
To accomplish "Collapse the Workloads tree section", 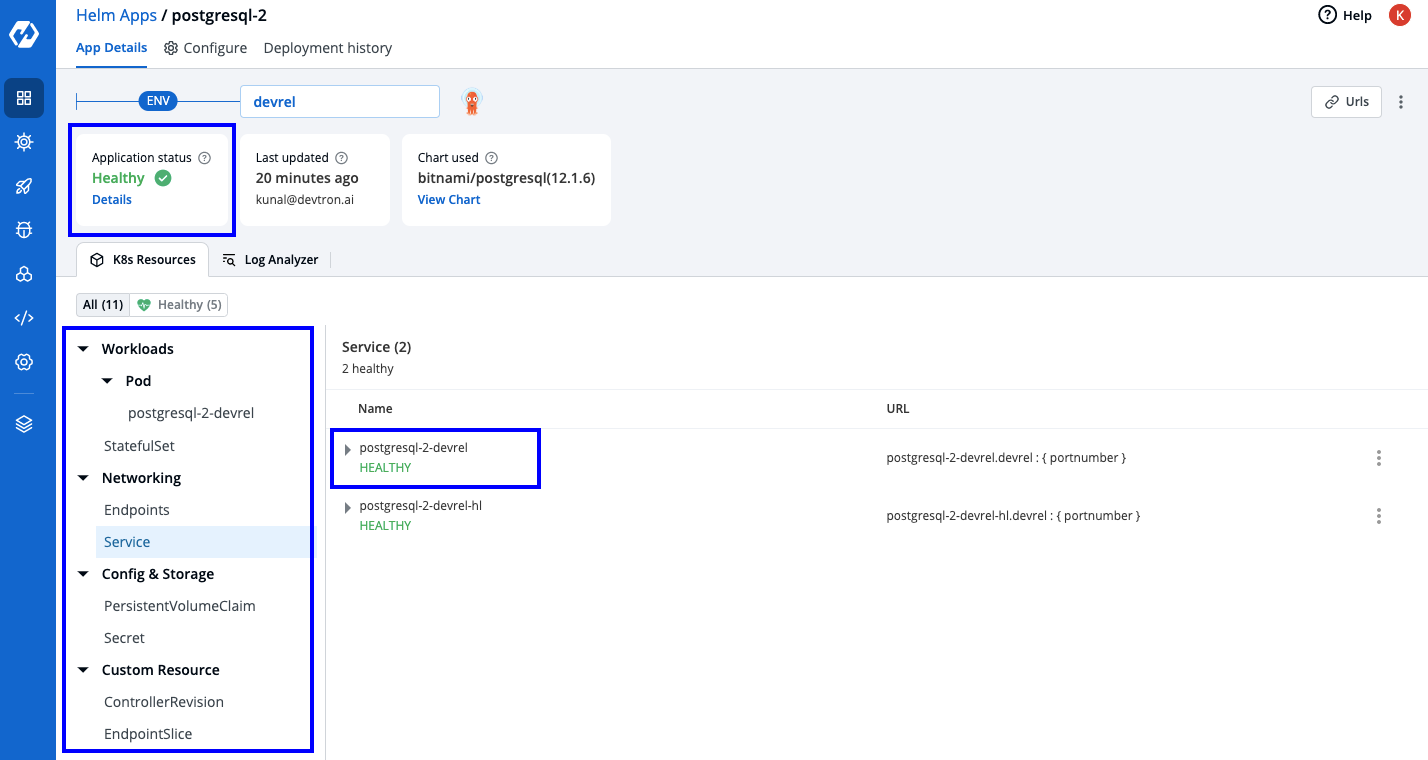I will coord(83,349).
